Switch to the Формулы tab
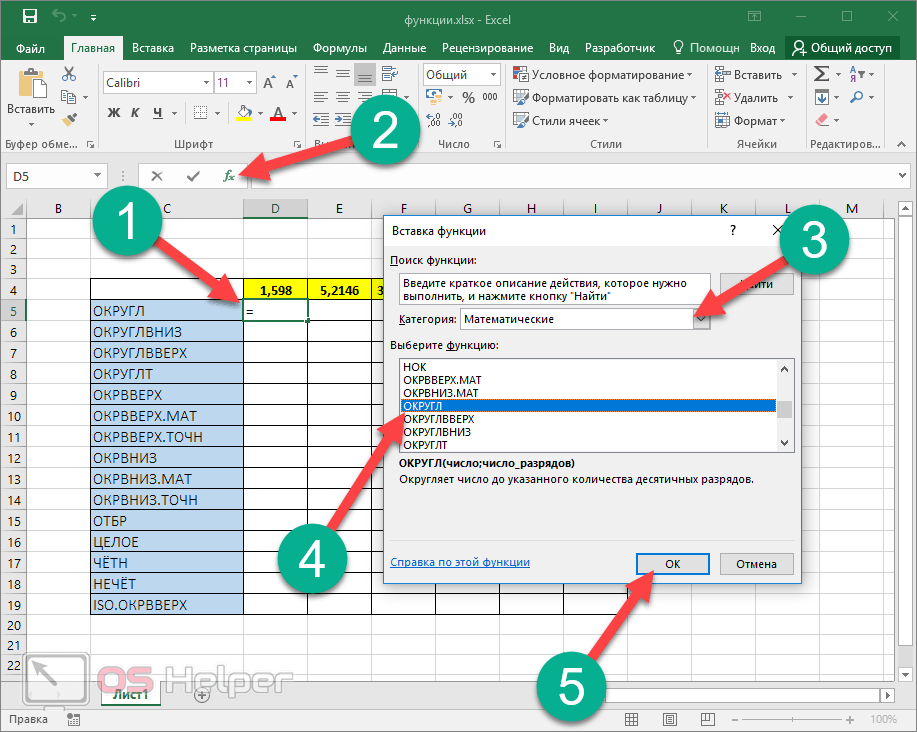This screenshot has width=917, height=732. [340, 48]
